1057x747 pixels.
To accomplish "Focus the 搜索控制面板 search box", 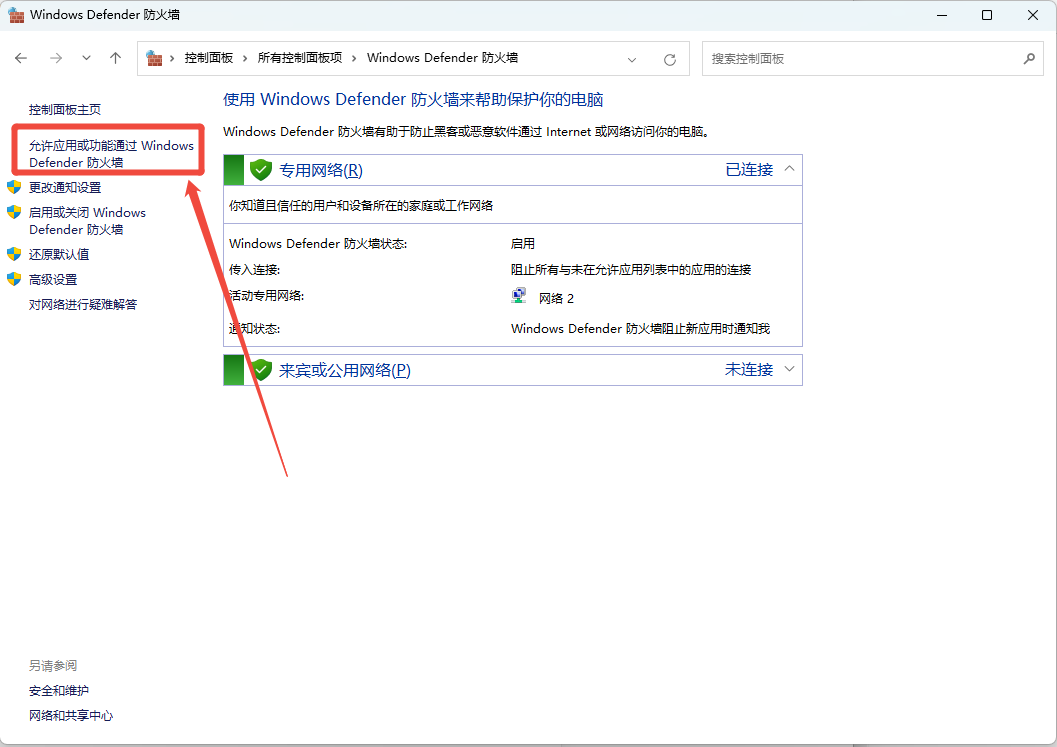I will click(x=872, y=59).
